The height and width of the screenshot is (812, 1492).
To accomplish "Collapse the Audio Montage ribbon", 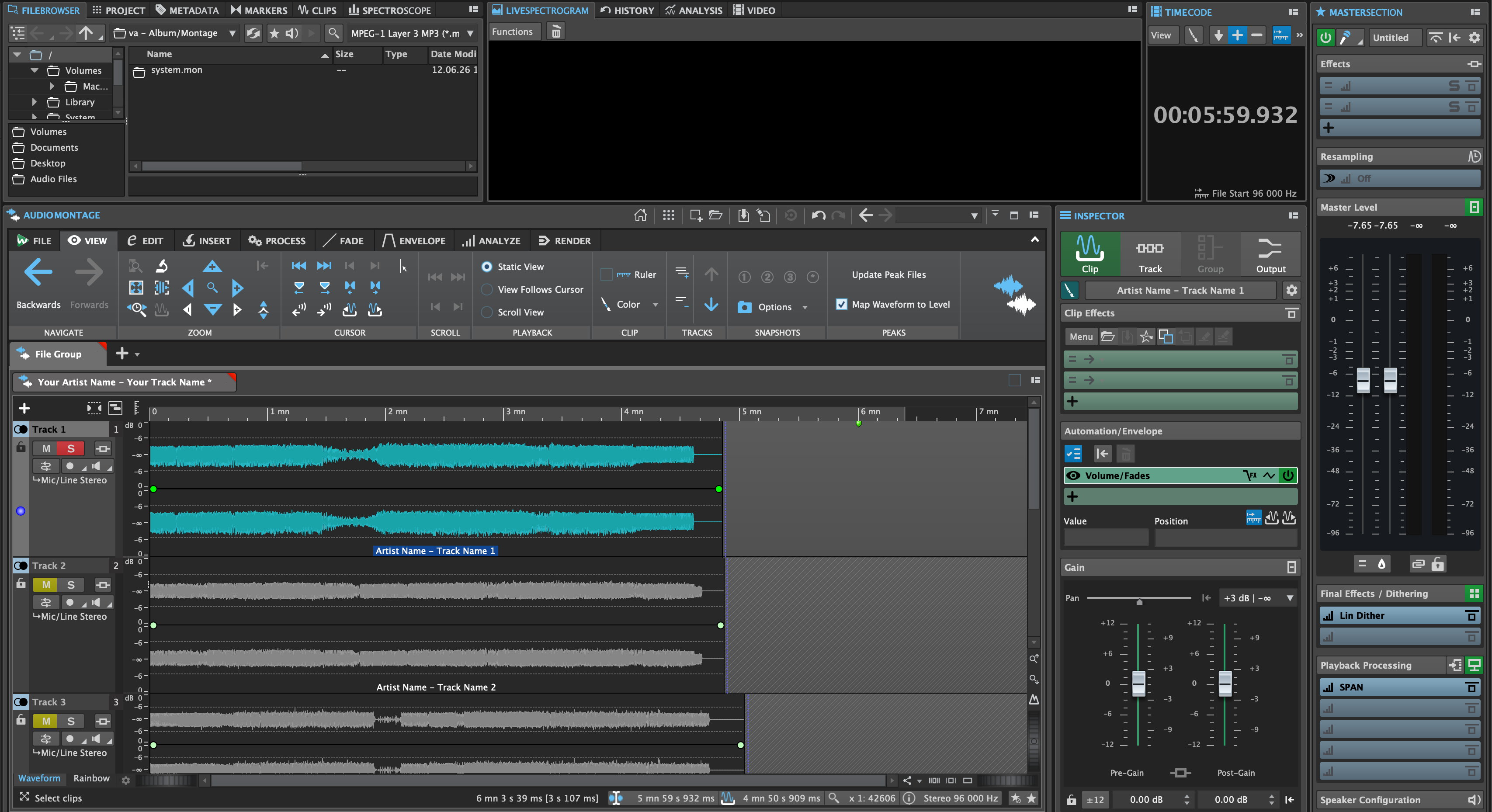I will [1034, 240].
